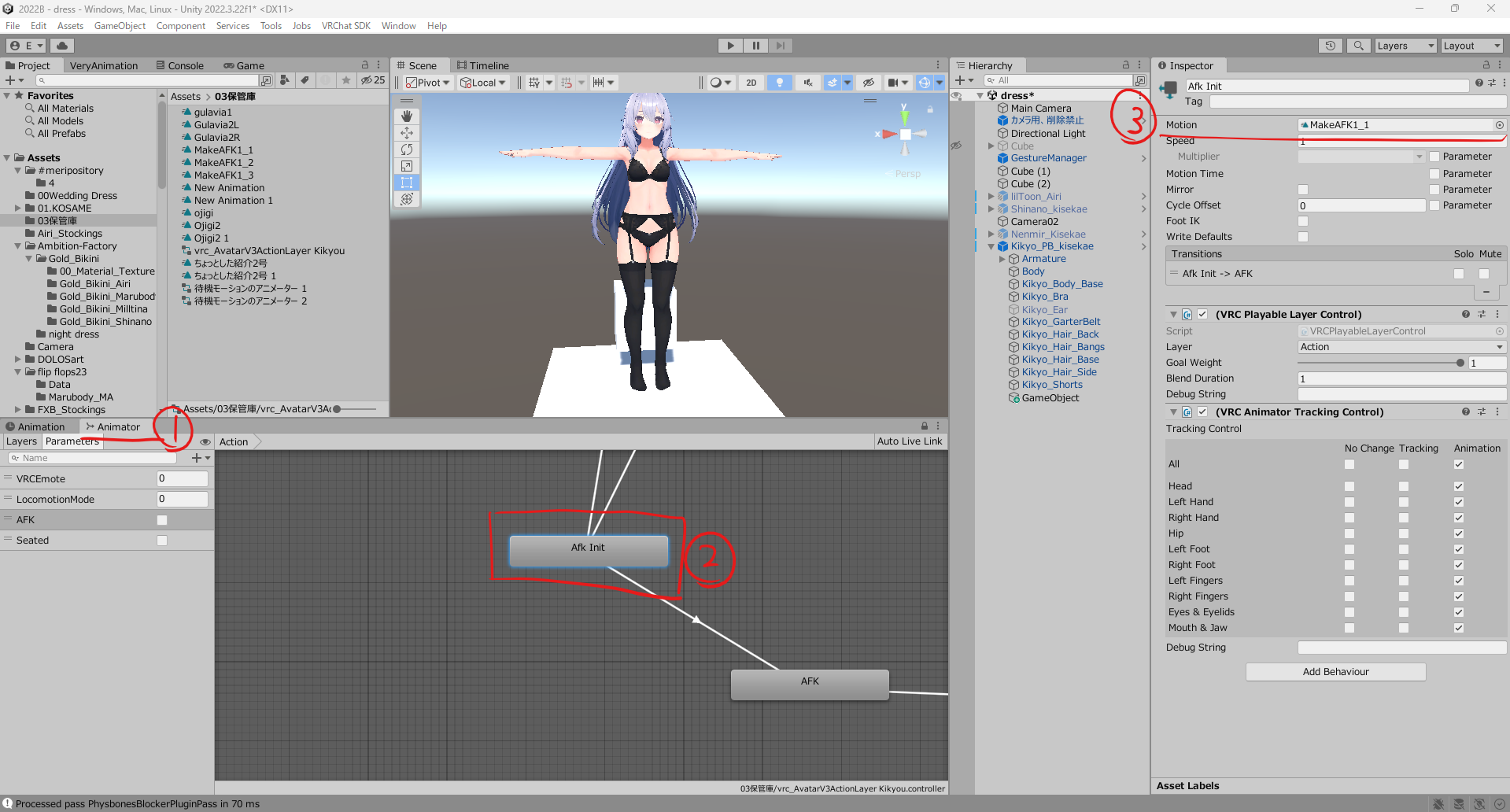The height and width of the screenshot is (812, 1510).
Task: Check Tracking checkbox for Left Hand row
Action: pos(1404,502)
